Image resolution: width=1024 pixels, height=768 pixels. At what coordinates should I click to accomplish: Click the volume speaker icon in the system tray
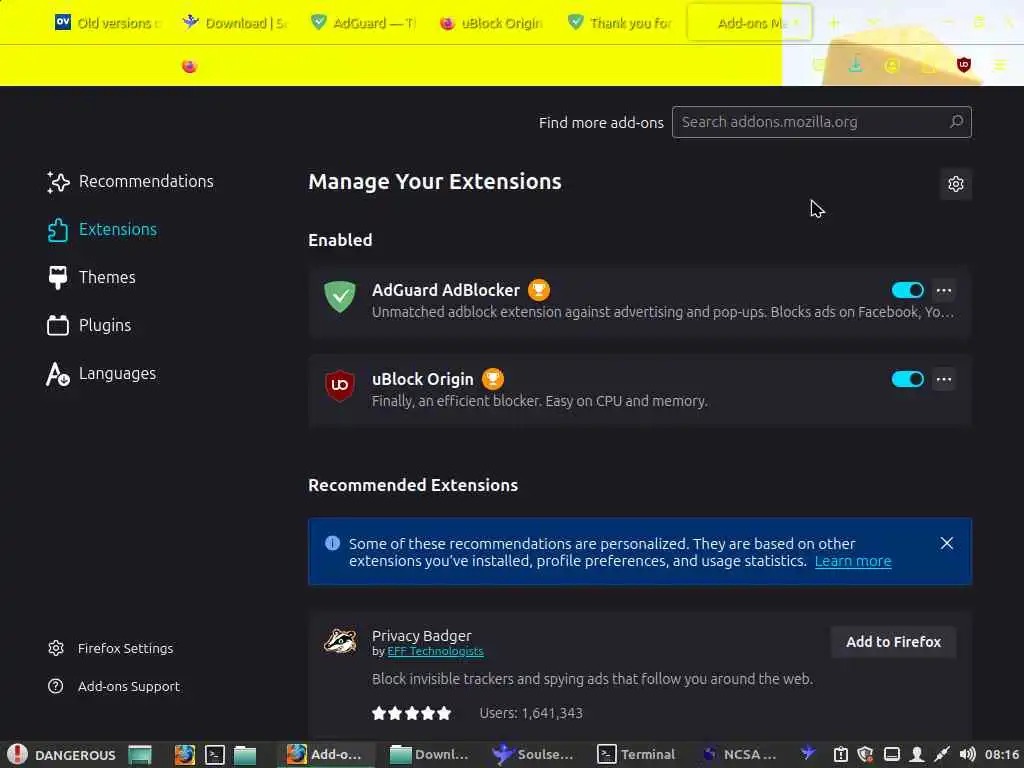[x=967, y=754]
